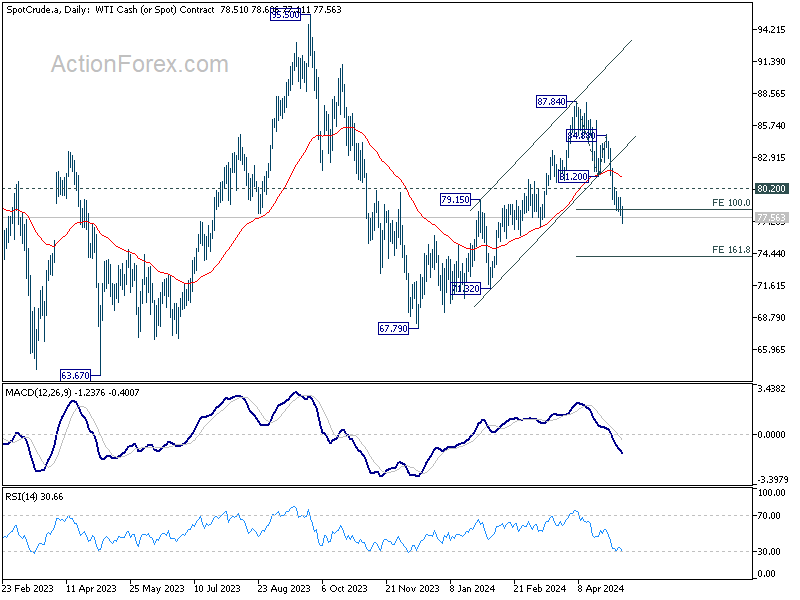
Task: Select the 81.200 price label
Action: pos(573,177)
